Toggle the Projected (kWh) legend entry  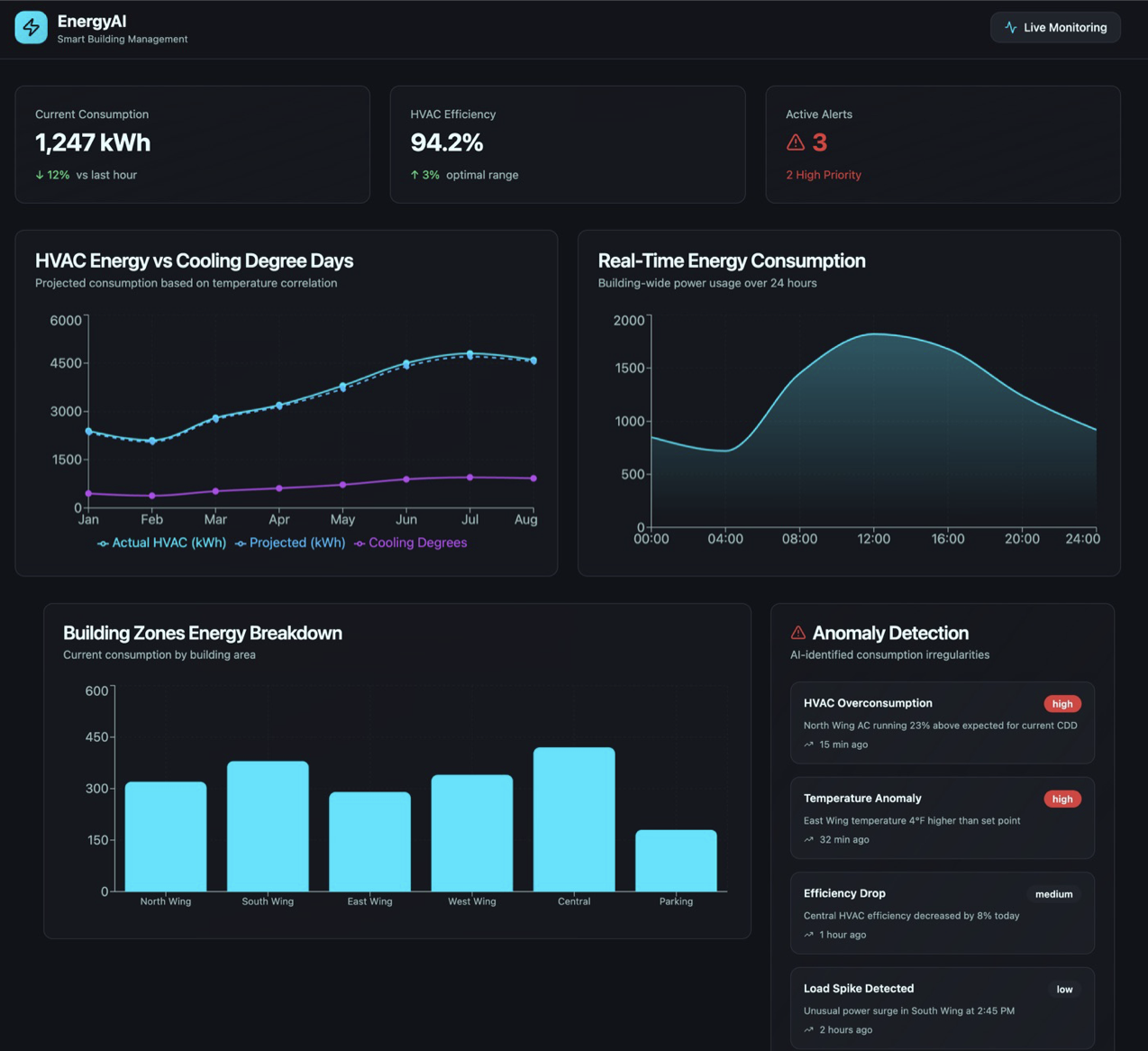[x=290, y=543]
